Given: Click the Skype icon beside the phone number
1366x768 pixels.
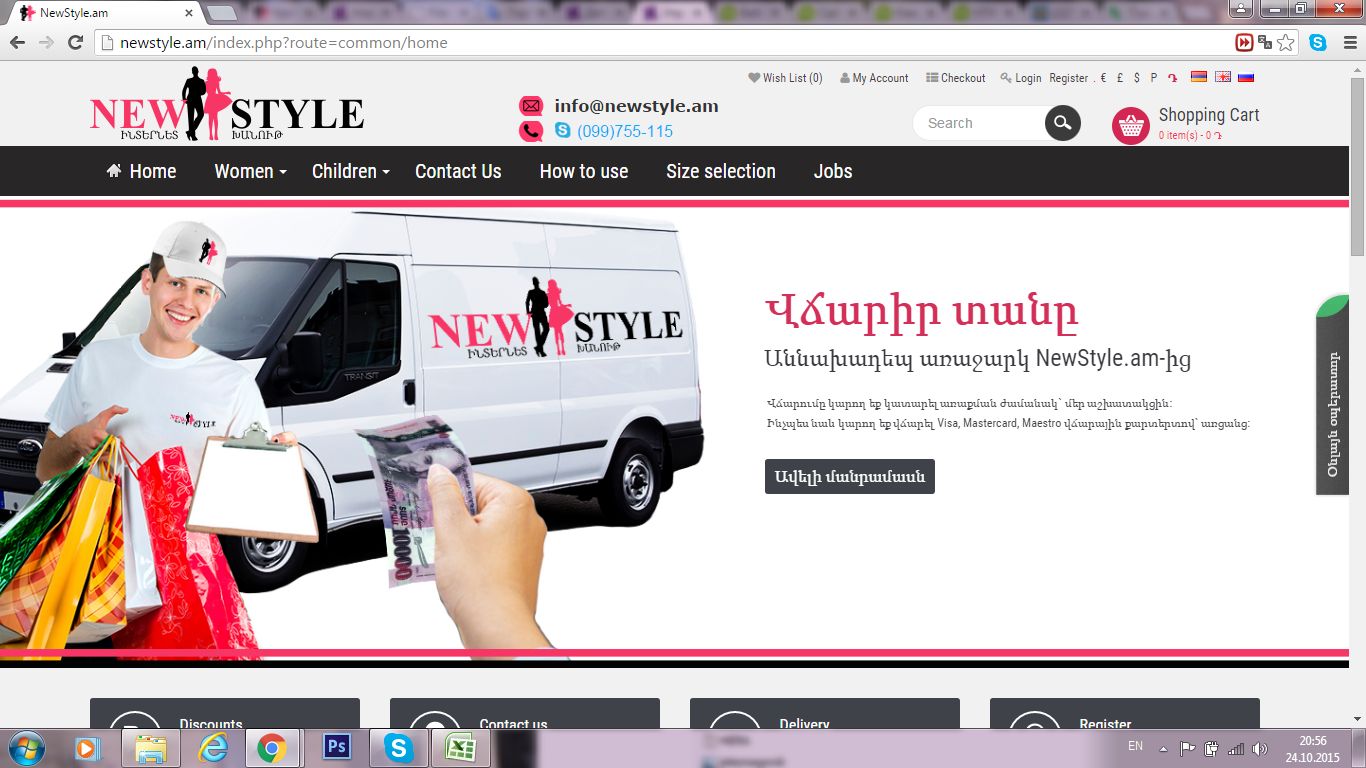Looking at the screenshot, I should click(563, 131).
